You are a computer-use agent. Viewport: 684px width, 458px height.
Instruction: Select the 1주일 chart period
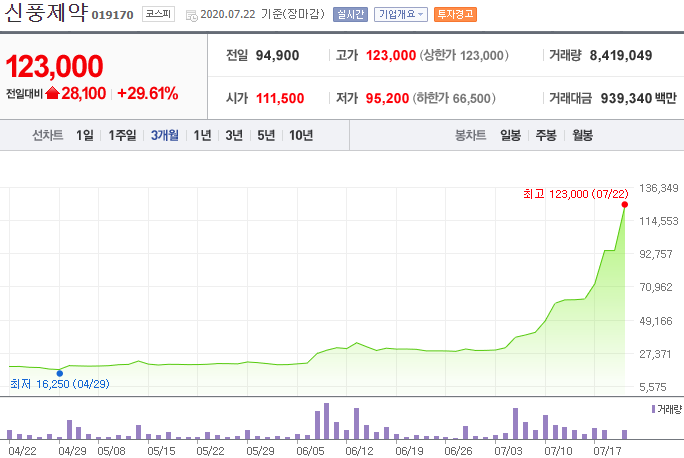(x=122, y=135)
